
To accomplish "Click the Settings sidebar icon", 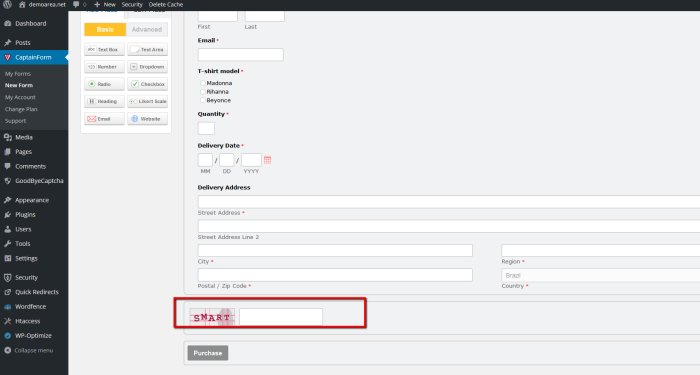I will [x=8, y=258].
